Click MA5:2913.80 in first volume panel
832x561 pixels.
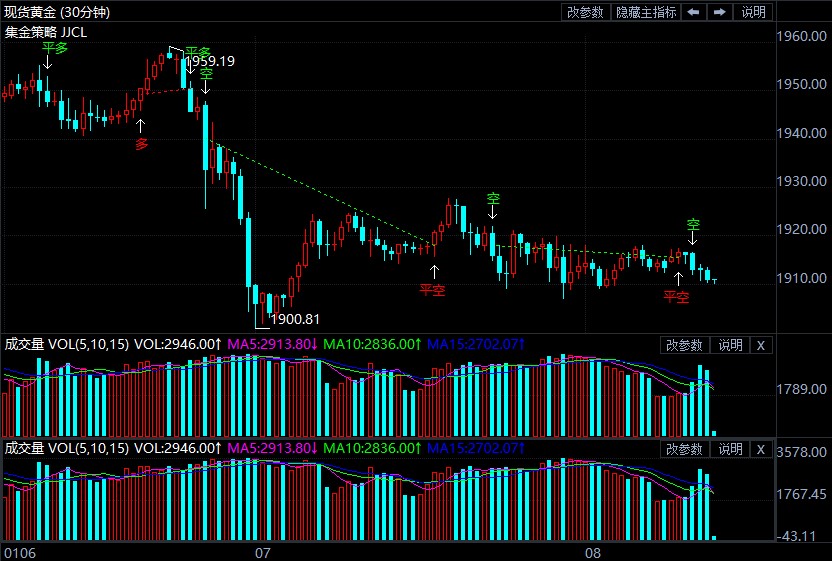(272, 344)
